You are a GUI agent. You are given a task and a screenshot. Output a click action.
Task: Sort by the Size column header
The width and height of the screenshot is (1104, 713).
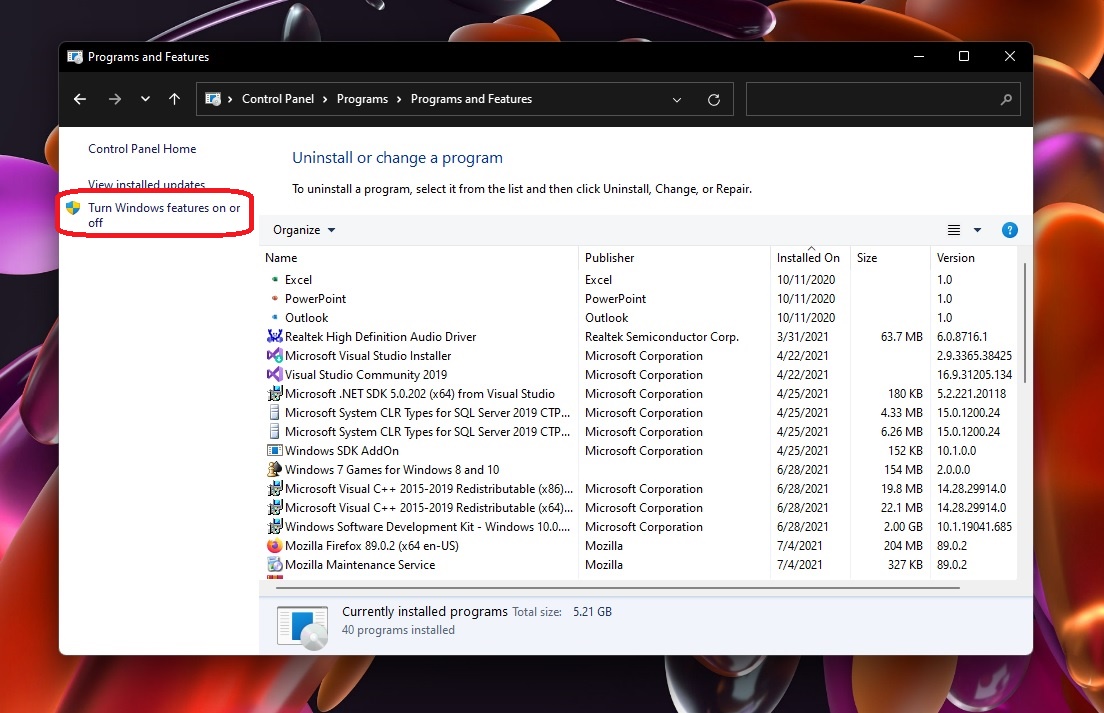(x=890, y=258)
